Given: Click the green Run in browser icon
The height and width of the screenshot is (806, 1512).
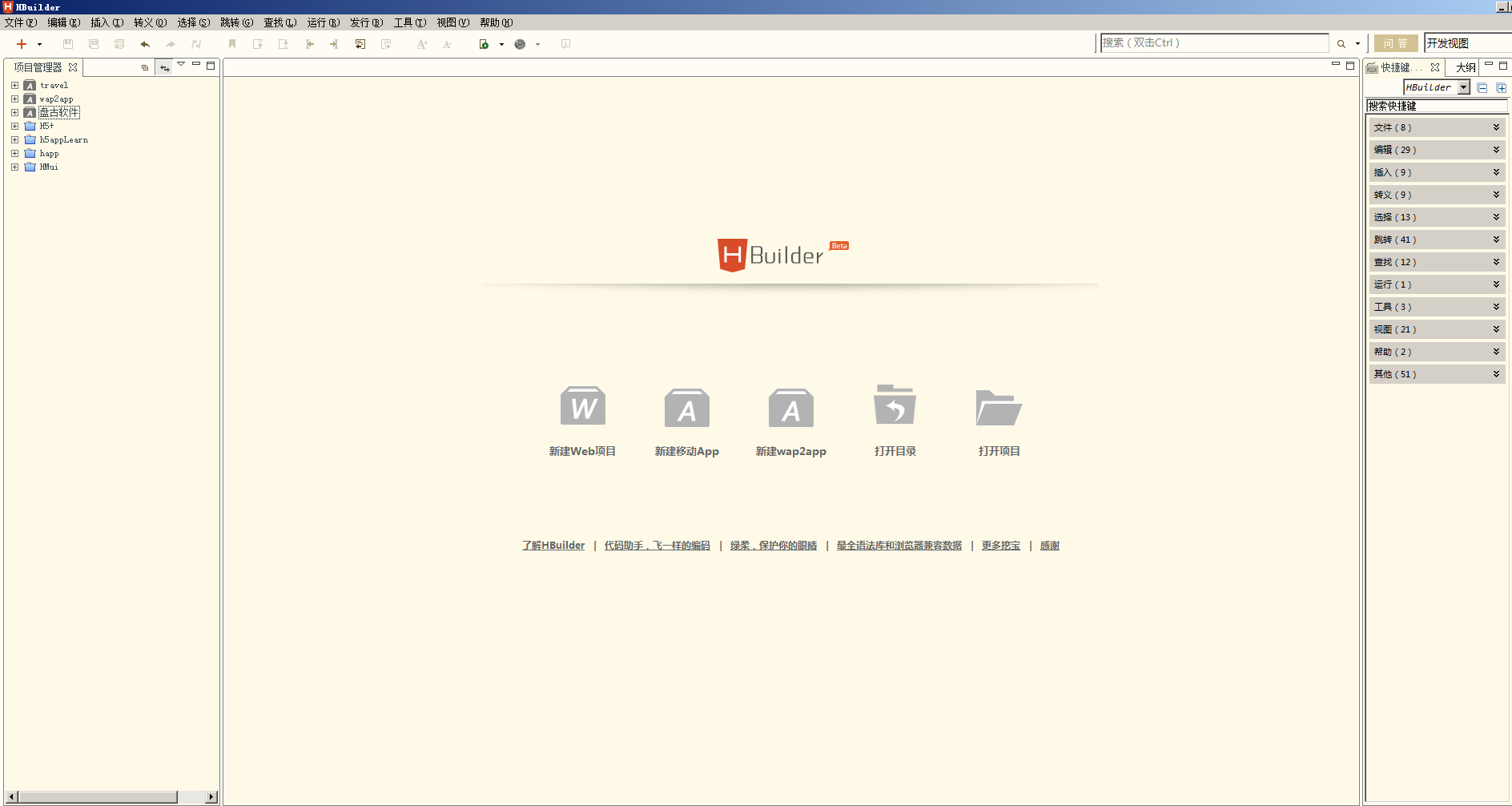Looking at the screenshot, I should [484, 44].
